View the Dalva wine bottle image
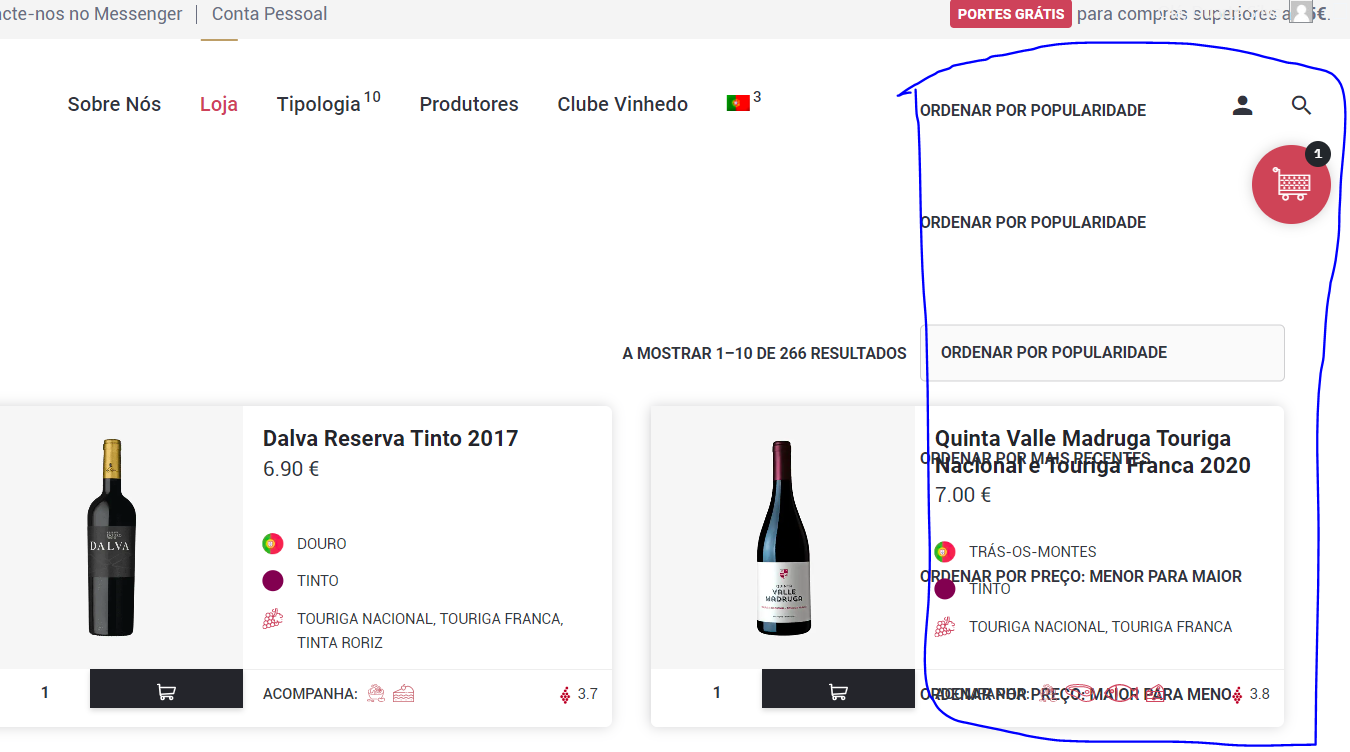 point(112,538)
